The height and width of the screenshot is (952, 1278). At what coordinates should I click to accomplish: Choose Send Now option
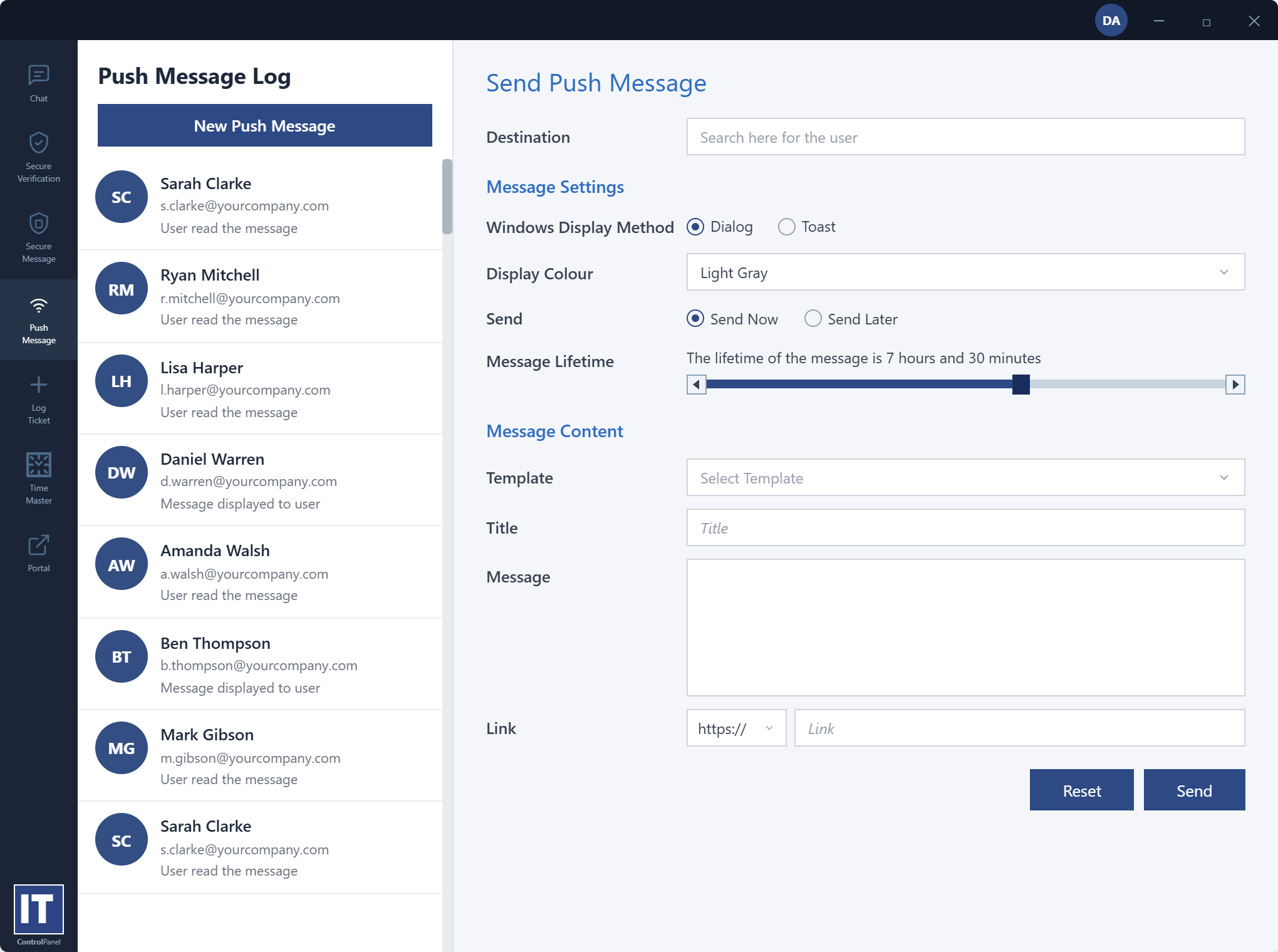coord(695,319)
